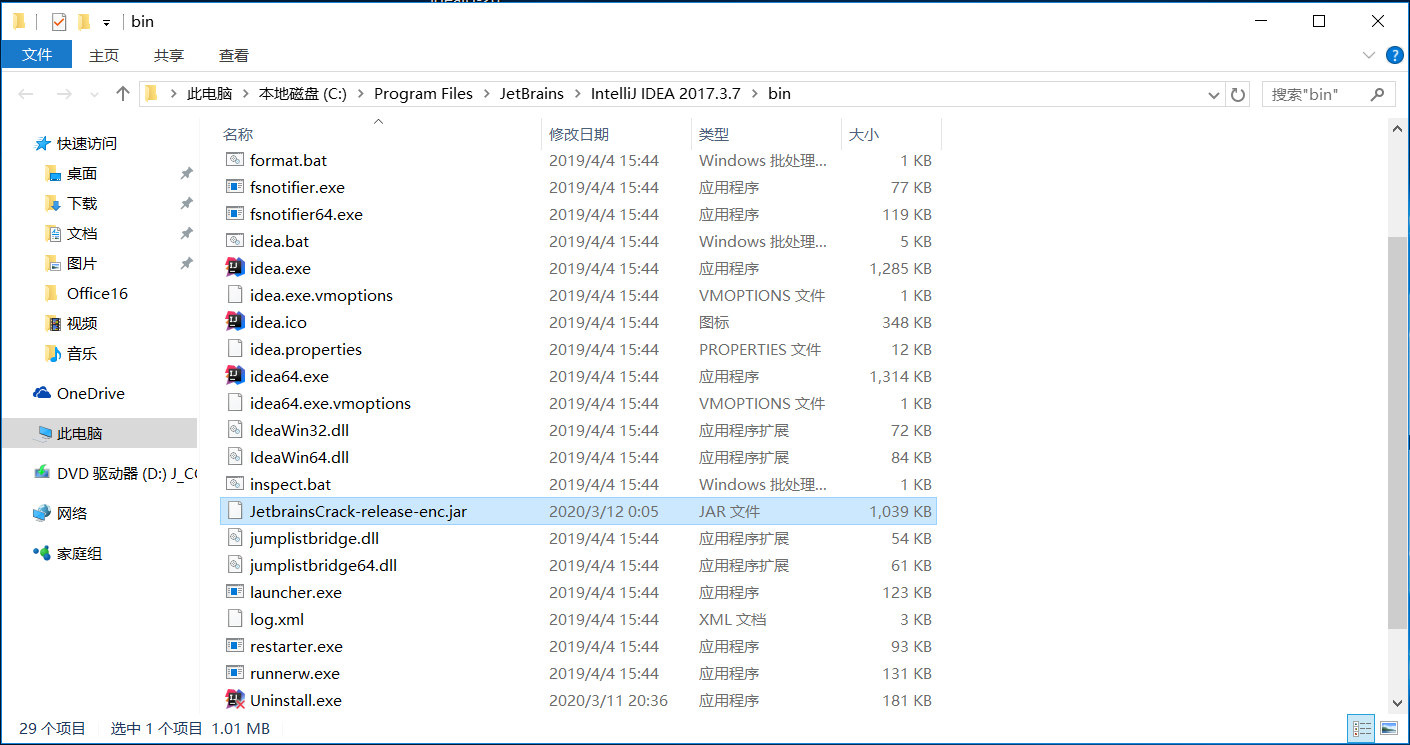The image size is (1410, 745).
Task: Click the launcher.exe application icon
Action: pyautogui.click(x=235, y=592)
